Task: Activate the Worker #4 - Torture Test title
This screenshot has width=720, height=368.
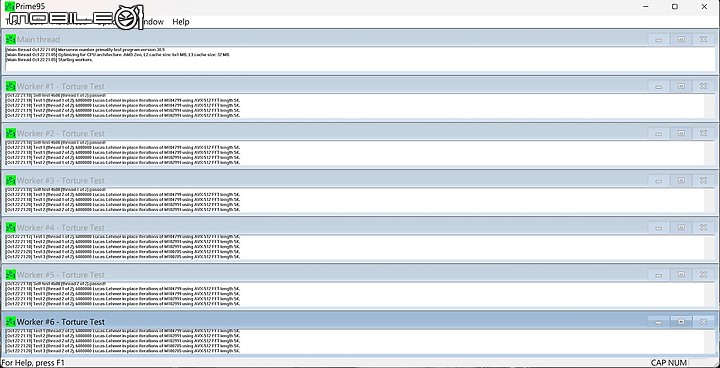Action: pos(61,227)
